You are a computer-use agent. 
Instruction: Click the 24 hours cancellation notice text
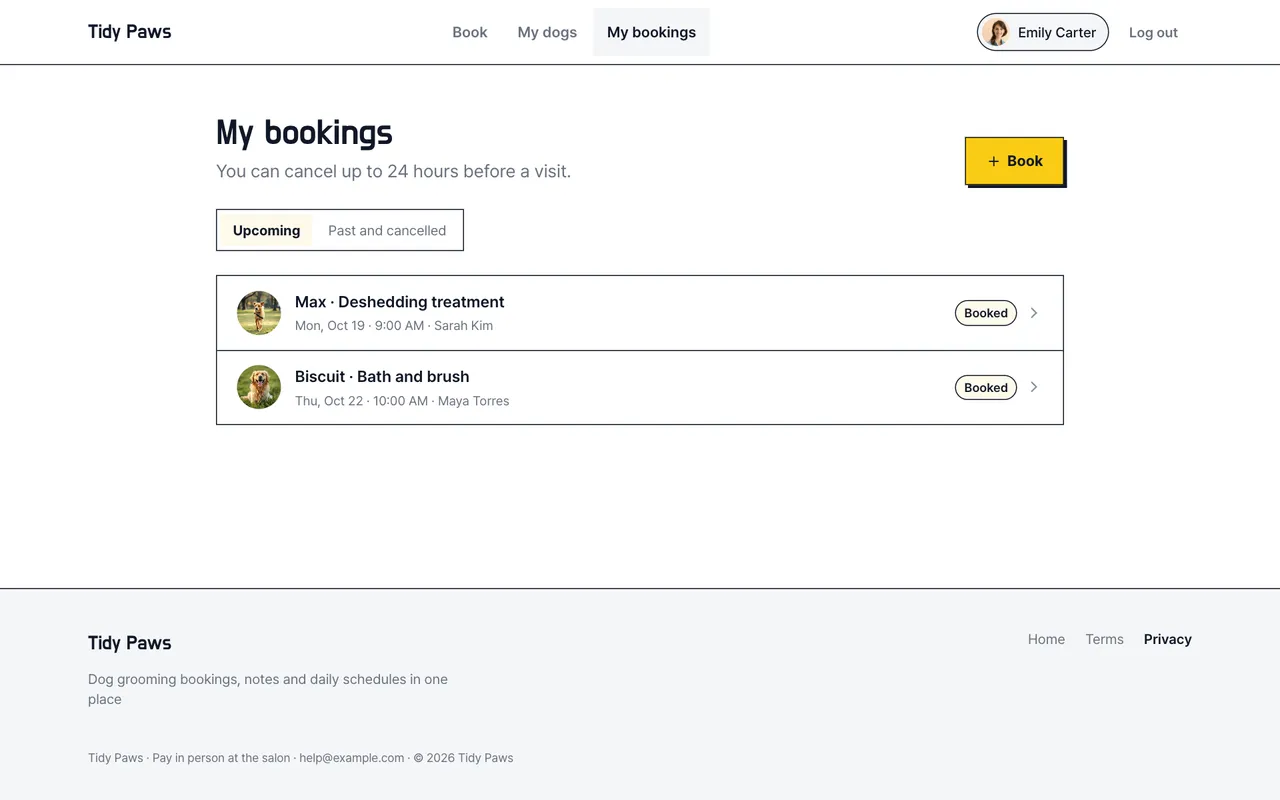pos(393,171)
